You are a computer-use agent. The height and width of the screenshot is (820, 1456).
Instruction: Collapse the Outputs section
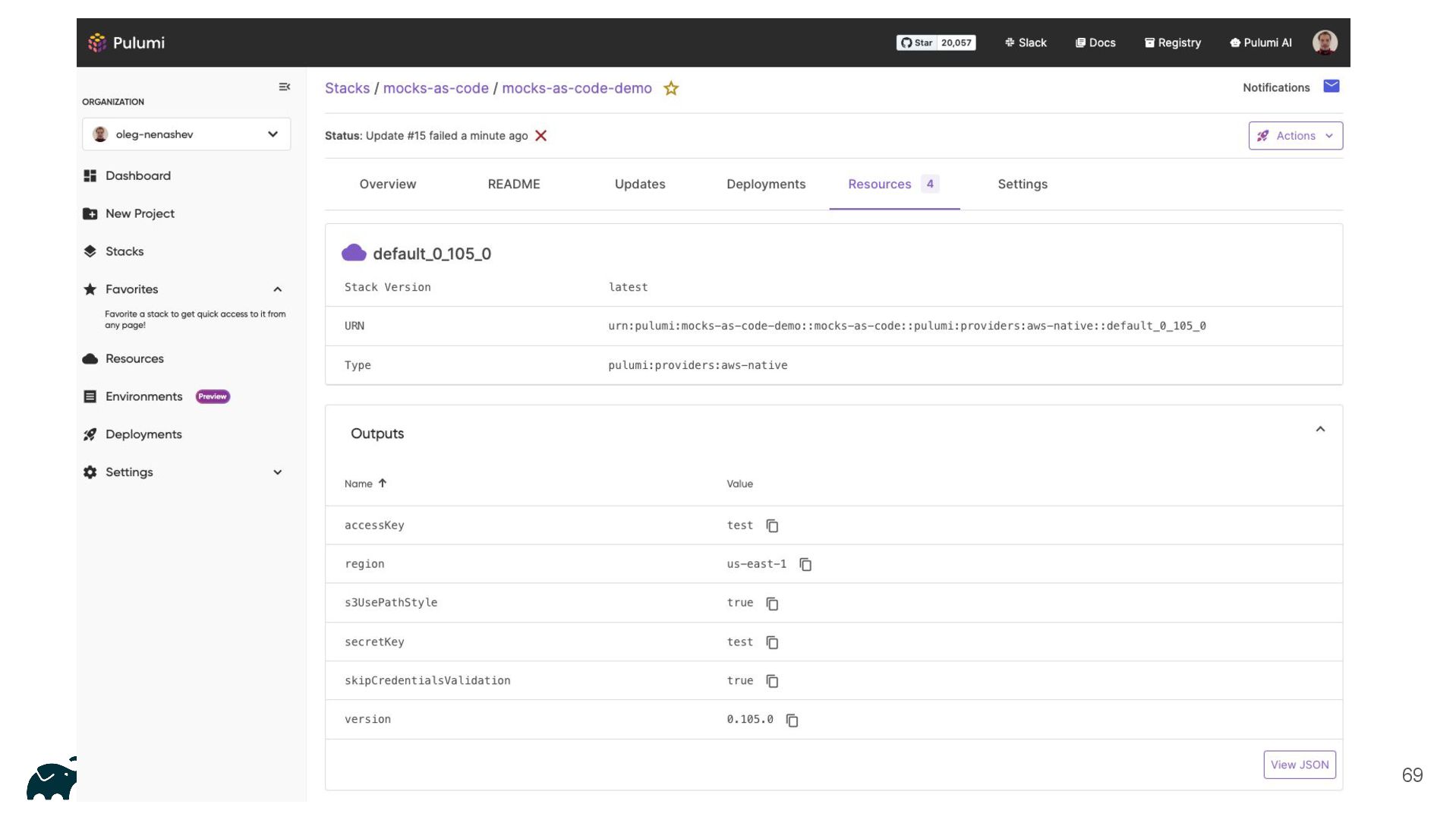pos(1320,430)
